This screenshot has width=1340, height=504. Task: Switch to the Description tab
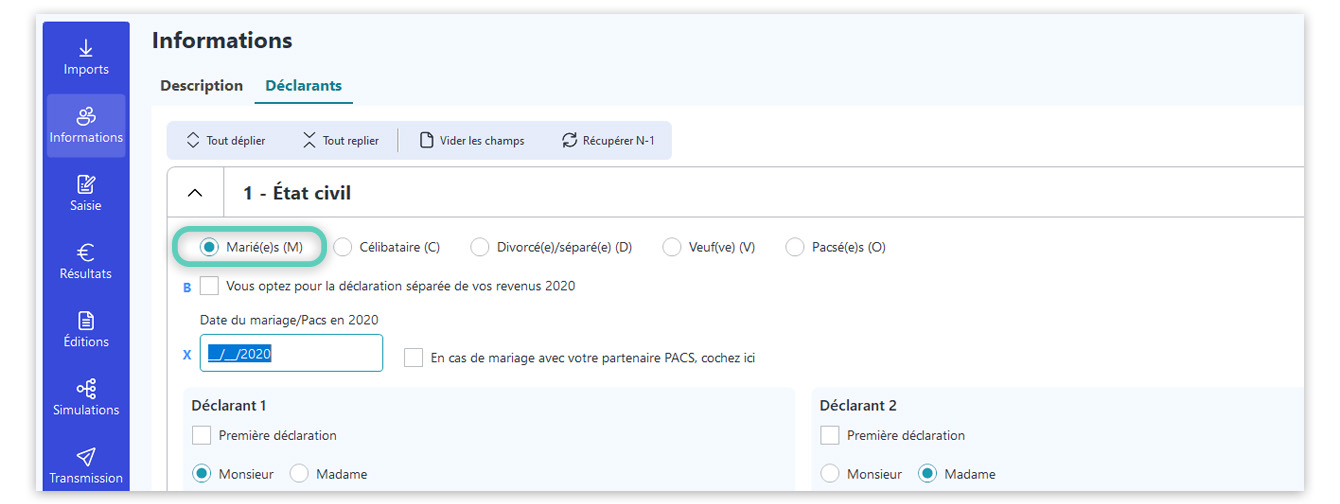click(202, 86)
